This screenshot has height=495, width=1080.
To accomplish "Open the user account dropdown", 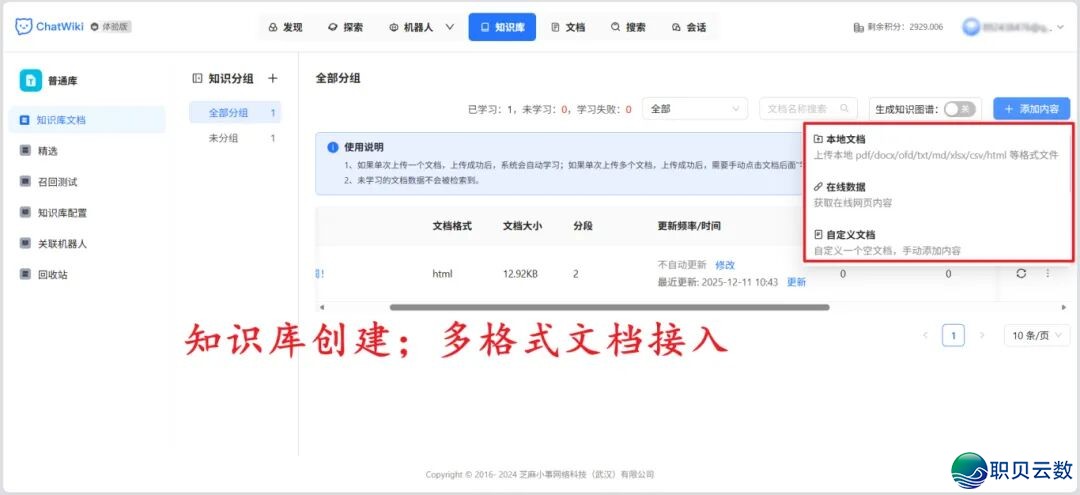I will pos(1014,27).
